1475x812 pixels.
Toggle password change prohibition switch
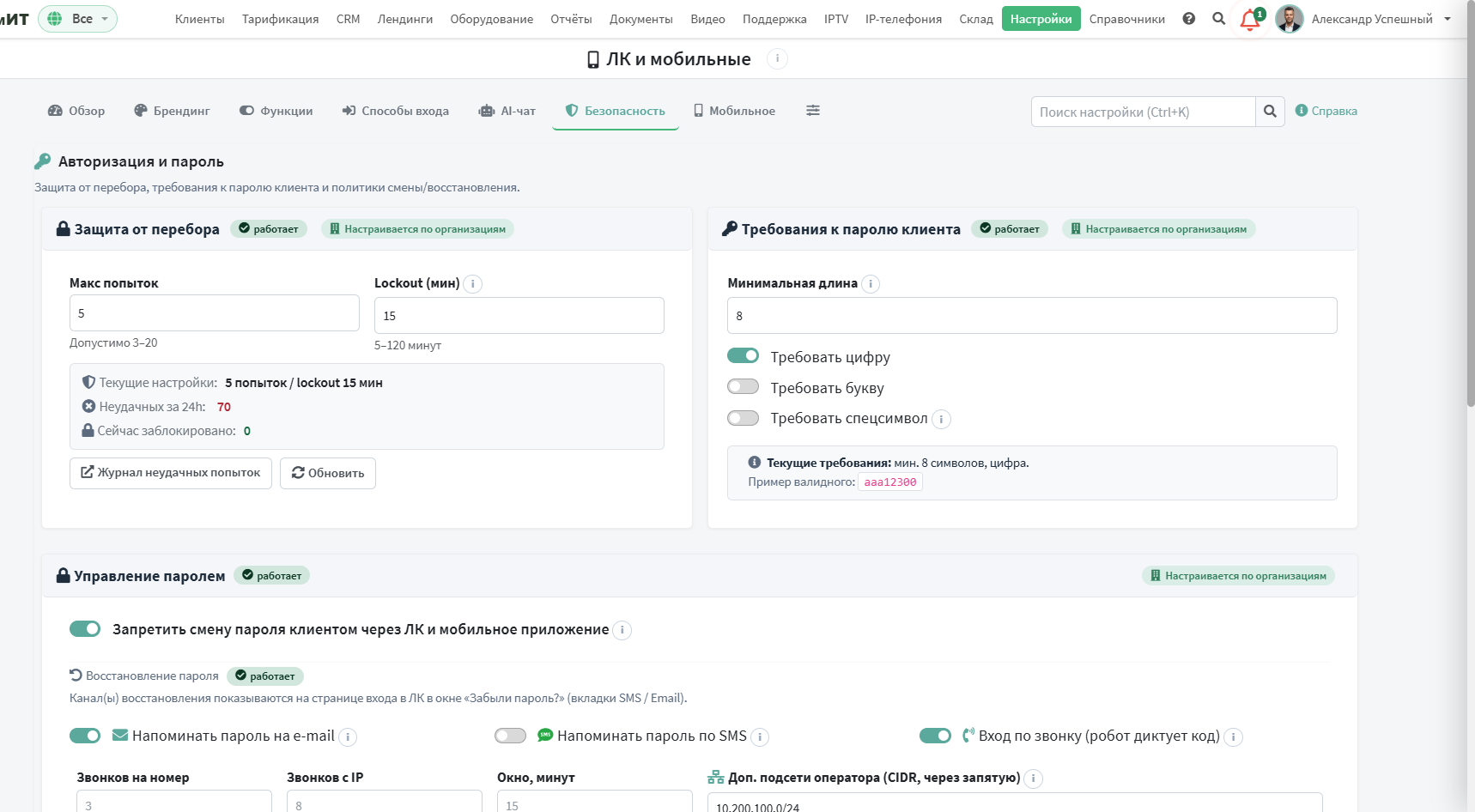click(85, 629)
